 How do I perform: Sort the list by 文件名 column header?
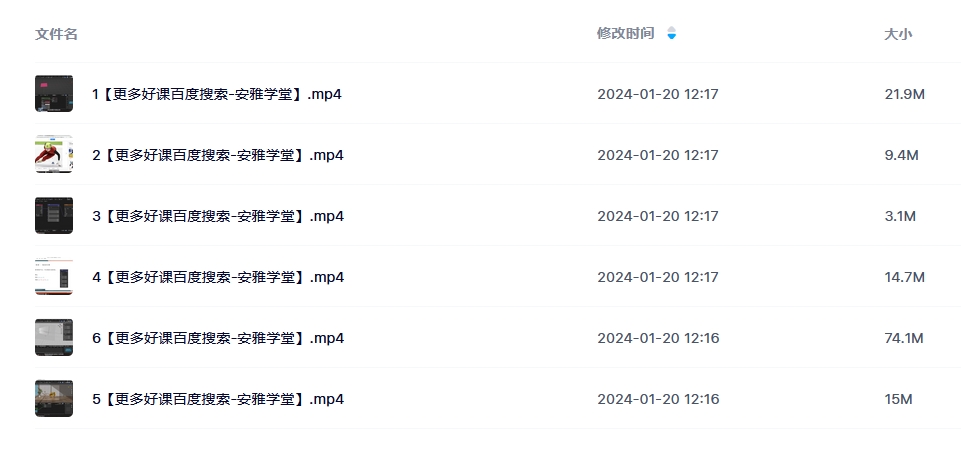[x=56, y=34]
